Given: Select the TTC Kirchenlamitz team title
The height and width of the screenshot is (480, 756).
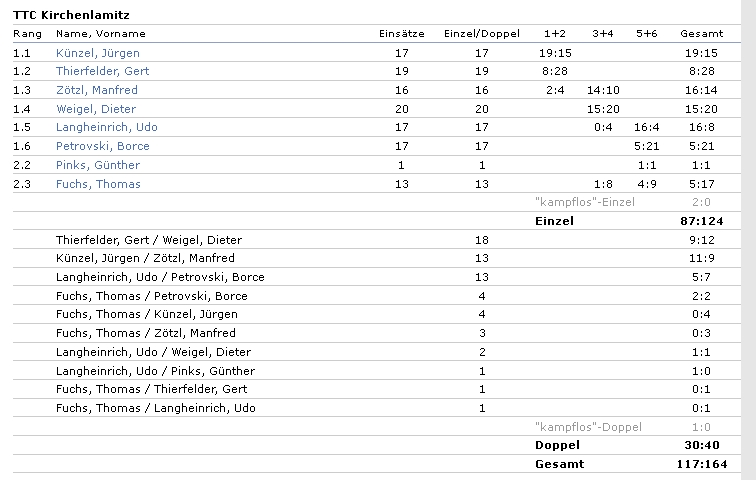Looking at the screenshot, I should click(71, 15).
